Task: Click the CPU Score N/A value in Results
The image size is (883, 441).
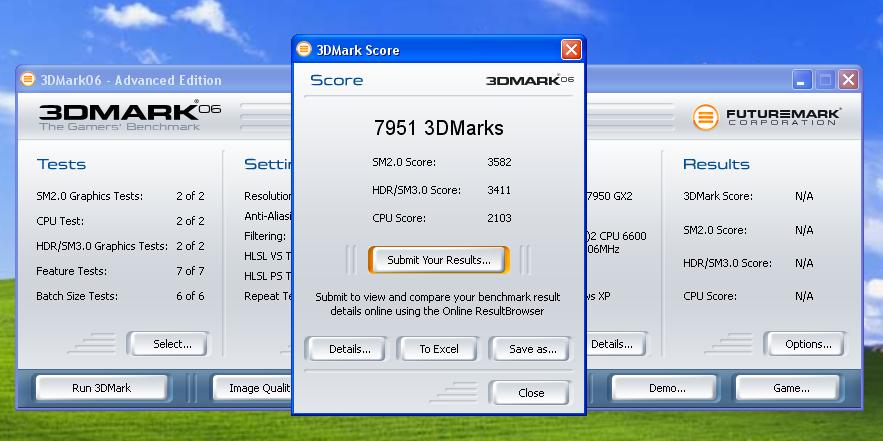Action: [804, 296]
